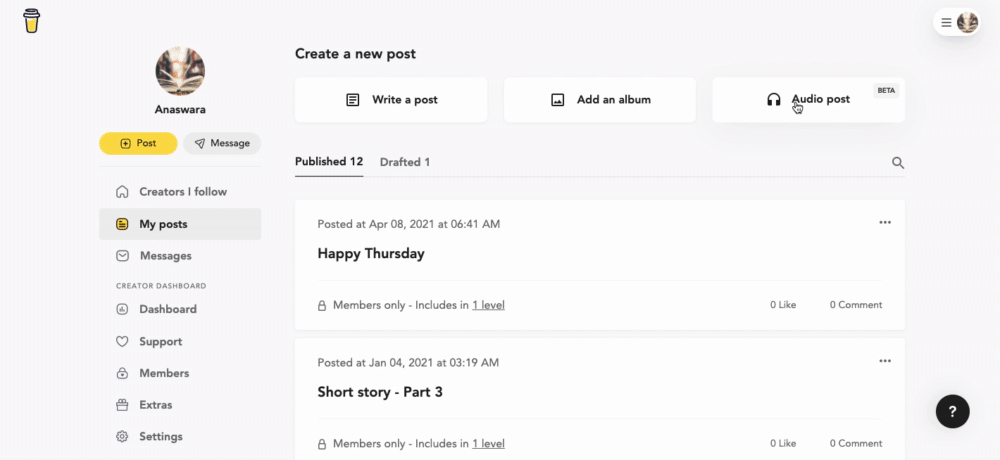Open Creators I follow home icon
The image size is (1000, 460).
pyautogui.click(x=122, y=191)
